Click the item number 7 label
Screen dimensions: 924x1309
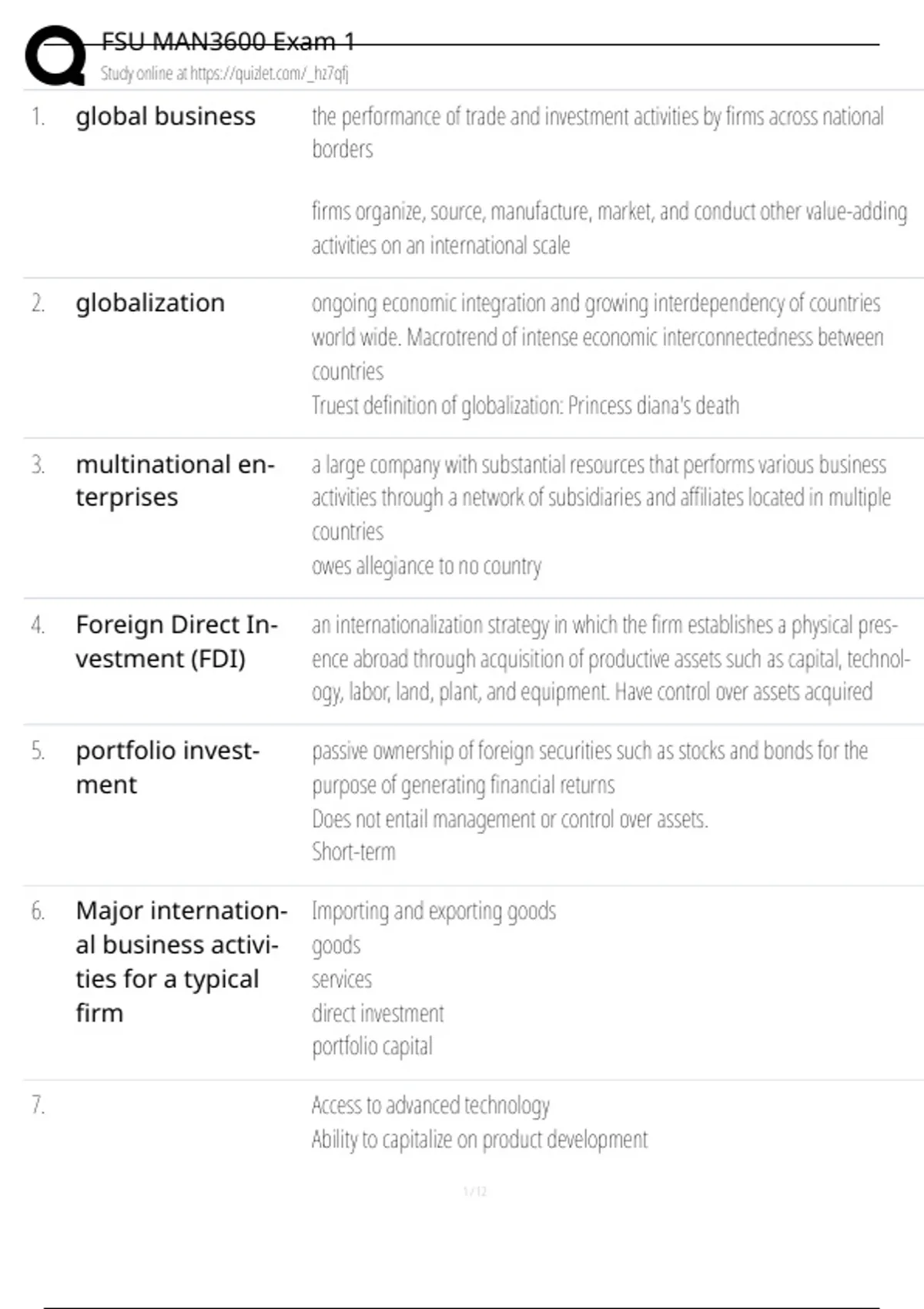pyautogui.click(x=38, y=1106)
